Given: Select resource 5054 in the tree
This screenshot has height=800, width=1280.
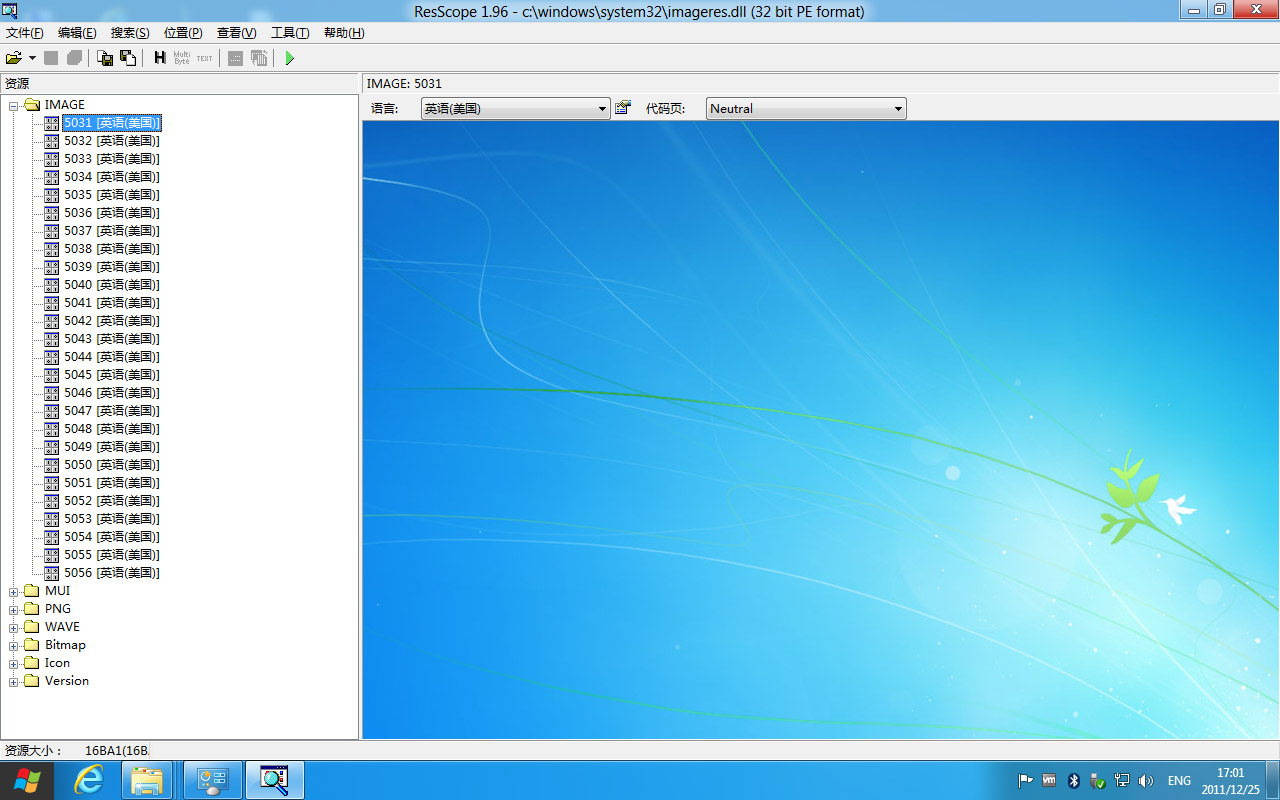Looking at the screenshot, I should click(112, 537).
